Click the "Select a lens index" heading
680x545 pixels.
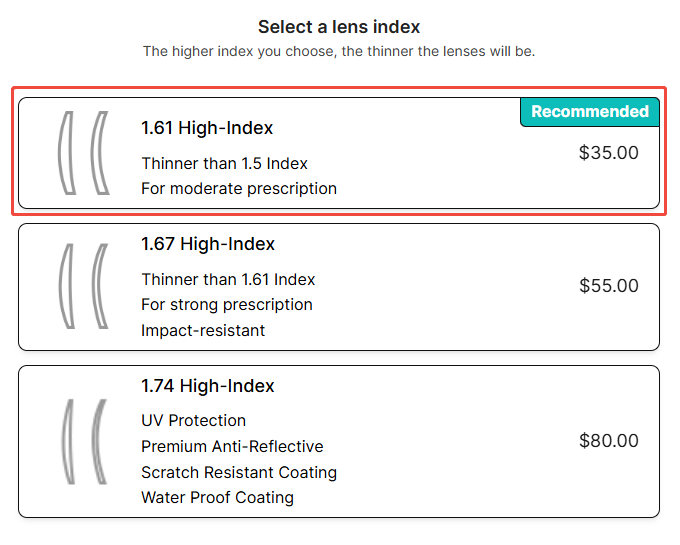[339, 27]
